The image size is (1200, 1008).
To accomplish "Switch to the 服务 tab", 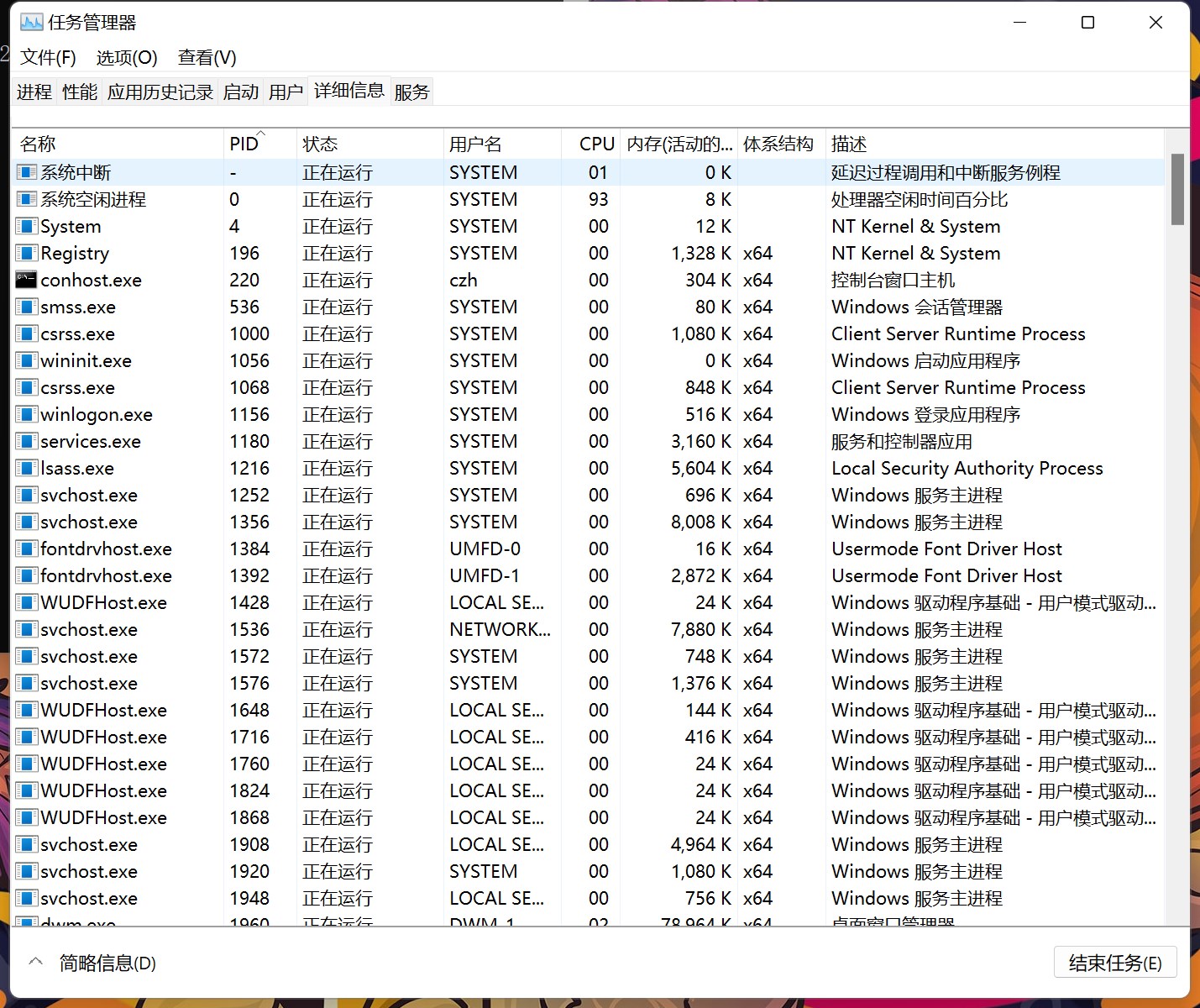I will tap(411, 92).
